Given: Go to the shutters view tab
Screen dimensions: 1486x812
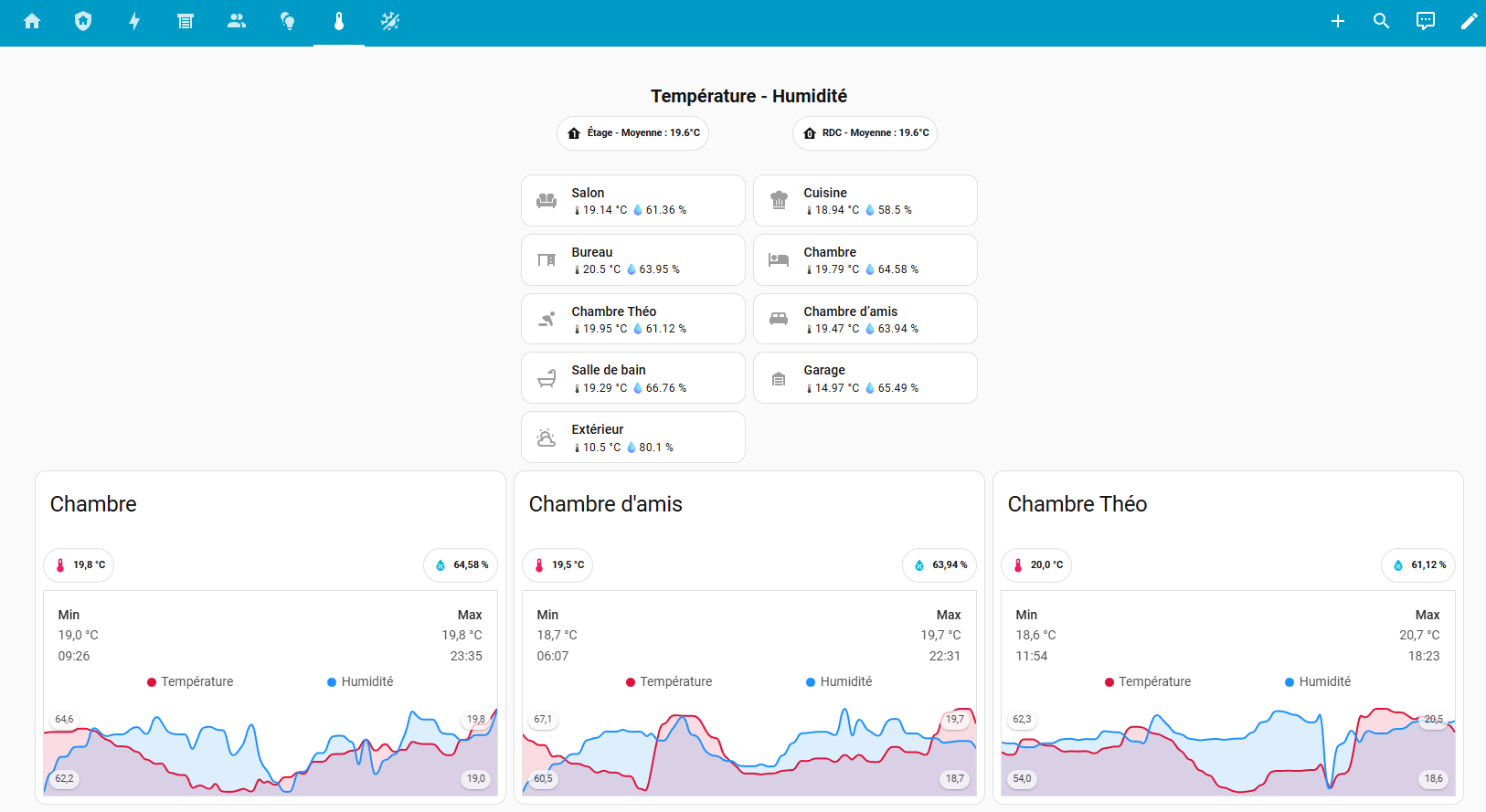Looking at the screenshot, I should pos(186,21).
